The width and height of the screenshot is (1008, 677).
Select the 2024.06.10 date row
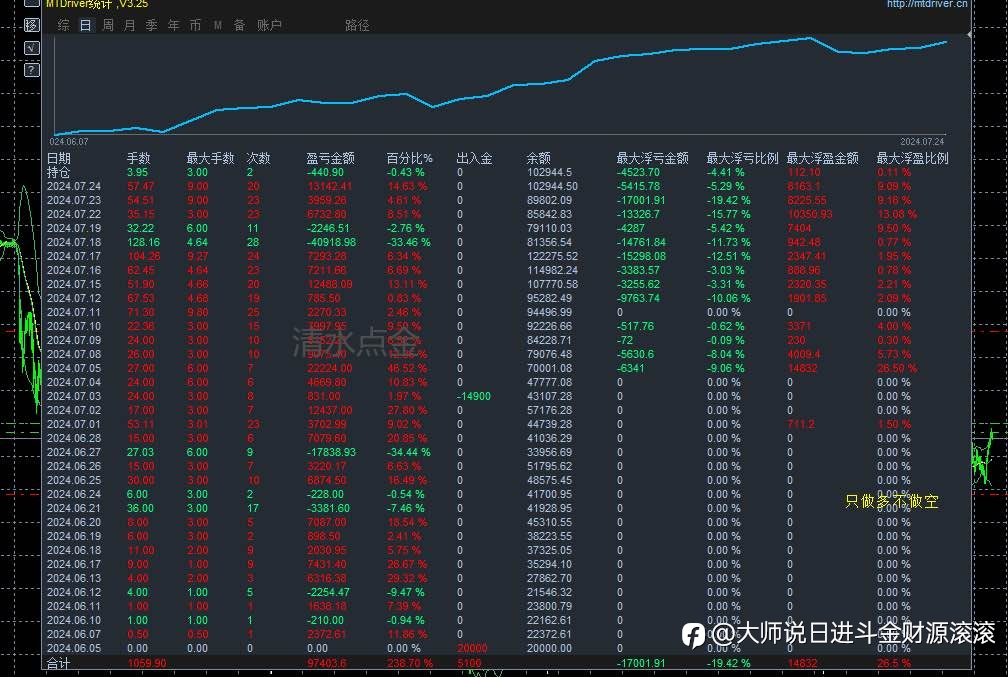(74, 620)
